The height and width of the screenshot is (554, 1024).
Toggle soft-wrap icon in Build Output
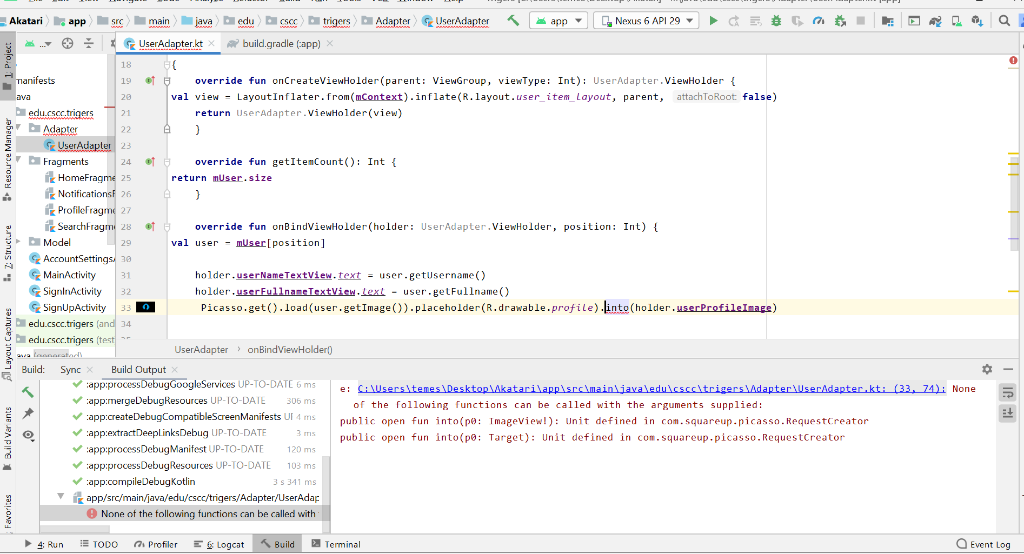click(1008, 393)
